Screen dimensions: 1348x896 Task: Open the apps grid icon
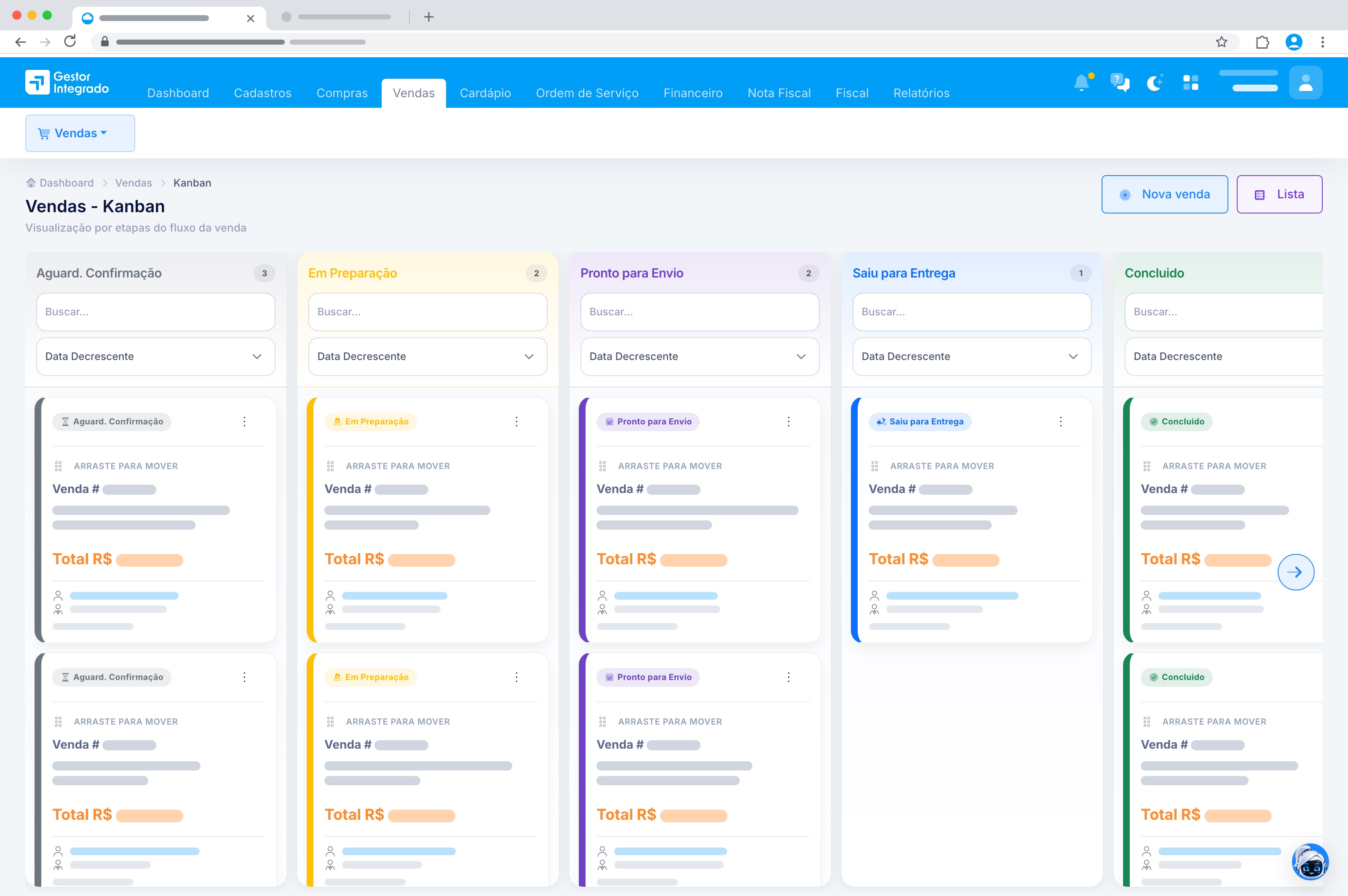pos(1191,82)
